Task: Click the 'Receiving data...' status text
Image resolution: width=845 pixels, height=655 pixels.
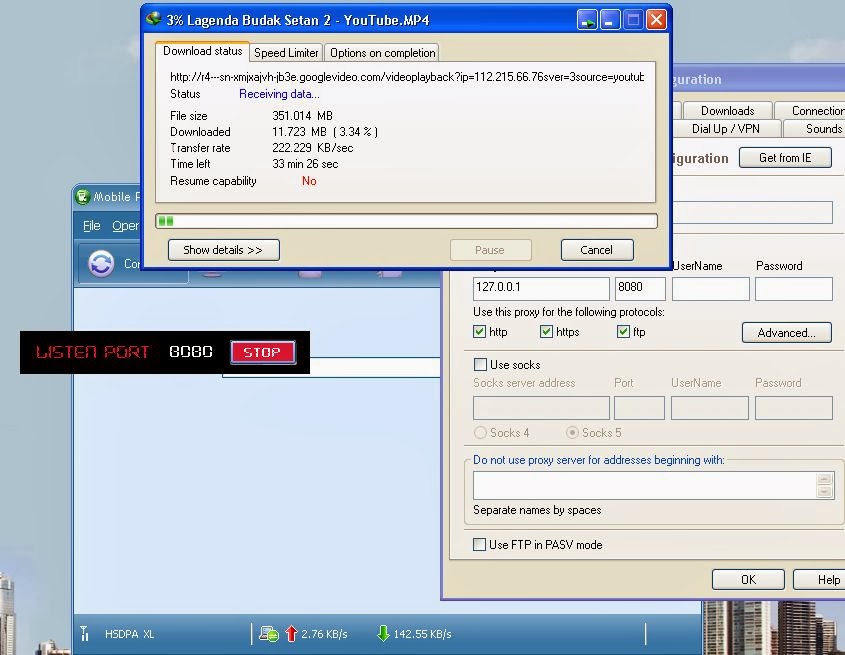Action: pos(279,94)
